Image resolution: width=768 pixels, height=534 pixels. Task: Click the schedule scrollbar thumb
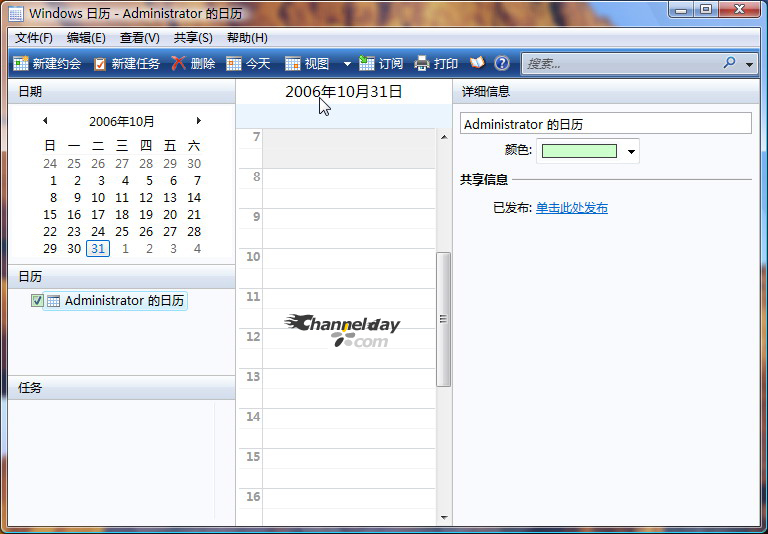[x=443, y=319]
